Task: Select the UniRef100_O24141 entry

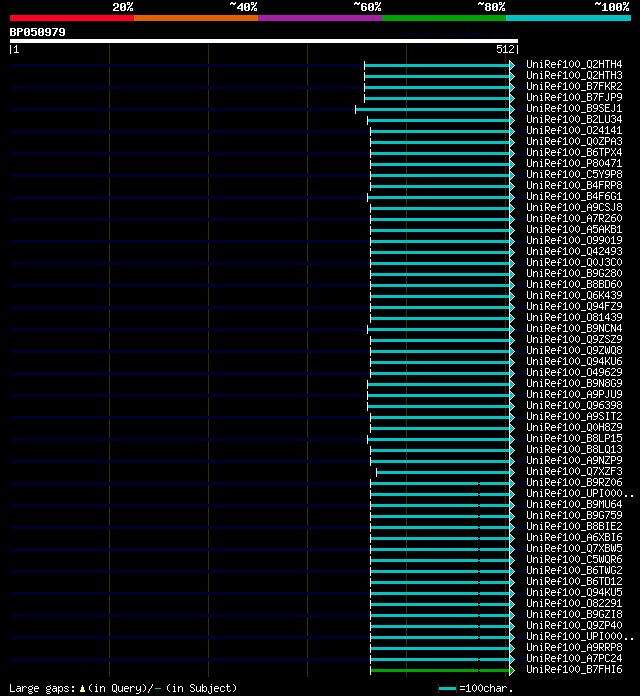Action: coord(574,130)
